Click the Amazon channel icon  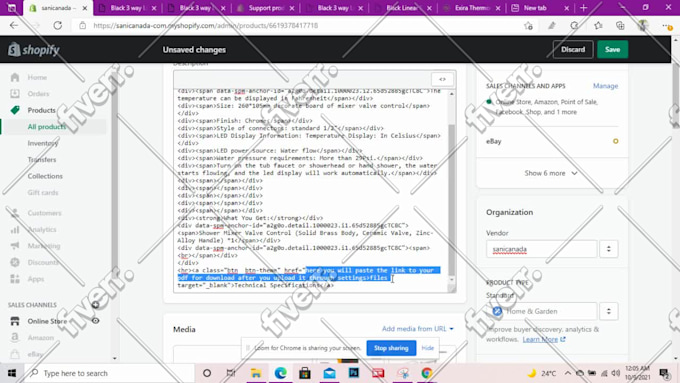tap(15, 337)
